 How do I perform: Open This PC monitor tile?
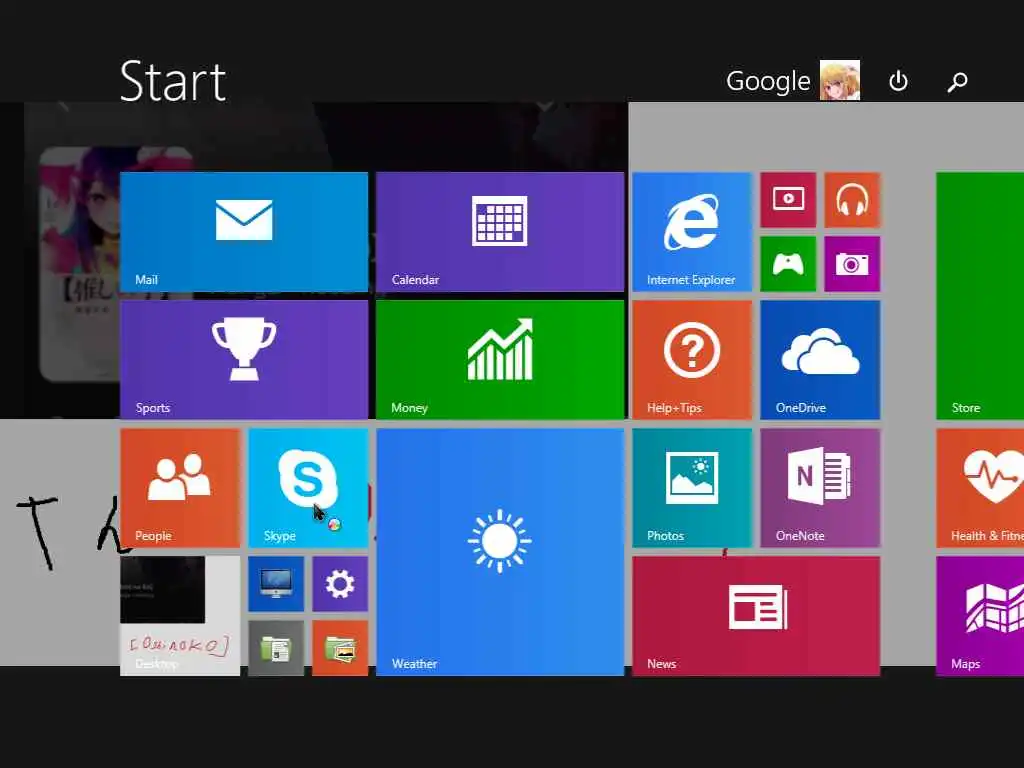coord(276,584)
